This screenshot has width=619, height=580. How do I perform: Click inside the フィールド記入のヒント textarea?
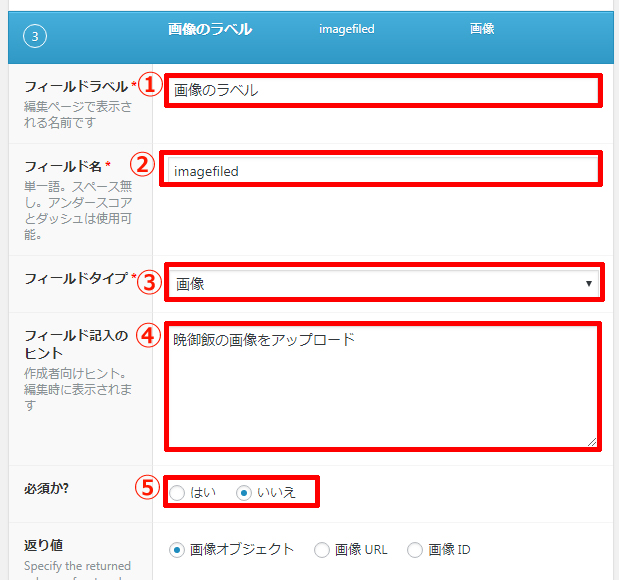click(x=383, y=385)
